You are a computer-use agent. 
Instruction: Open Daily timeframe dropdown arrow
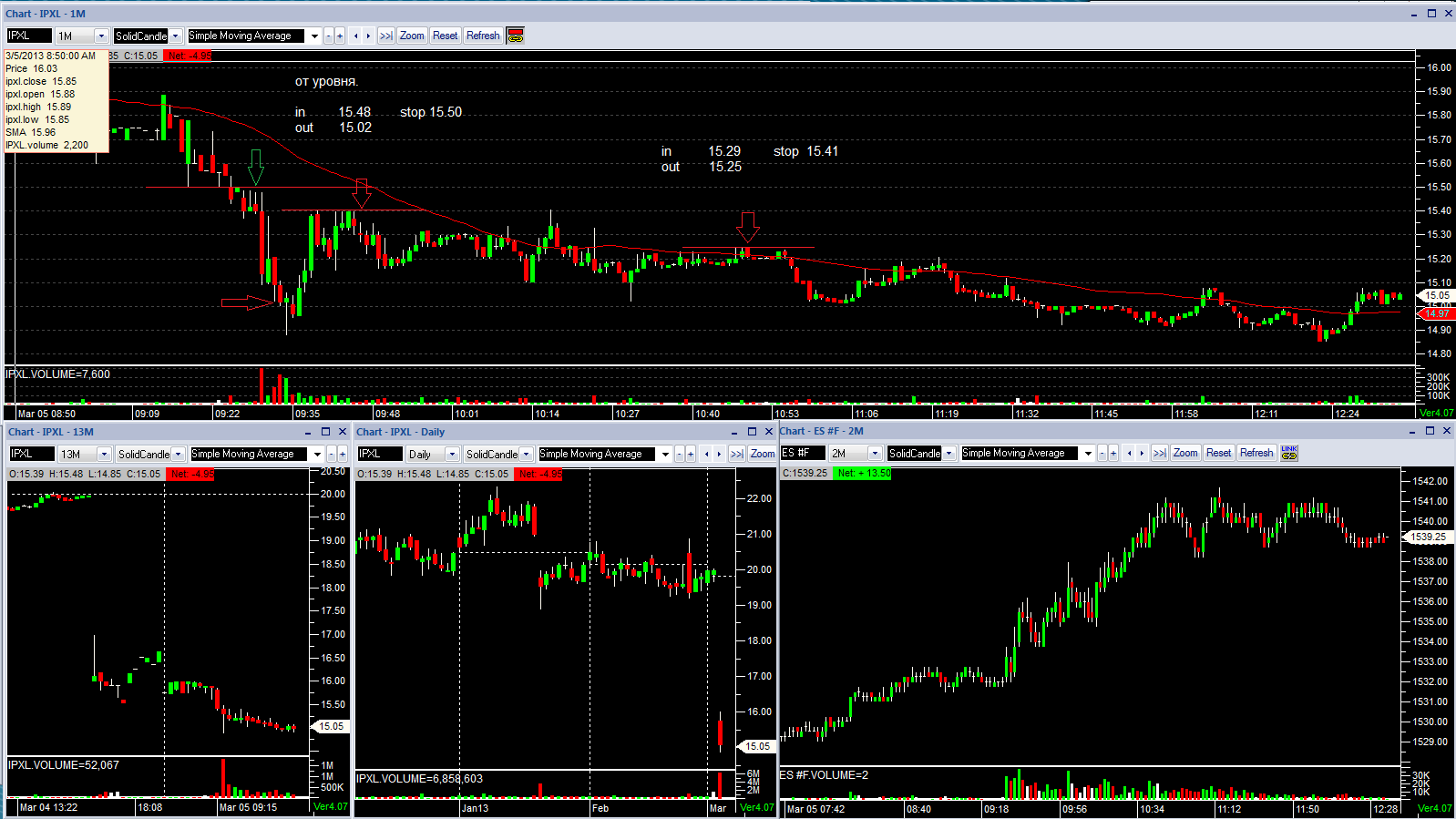tap(452, 454)
